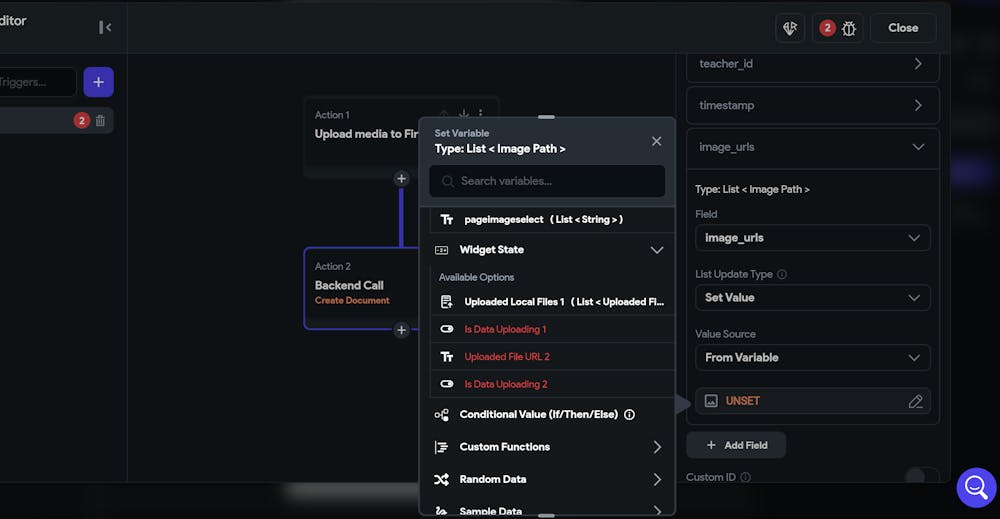
Task: Click the Add Field button
Action: (736, 445)
